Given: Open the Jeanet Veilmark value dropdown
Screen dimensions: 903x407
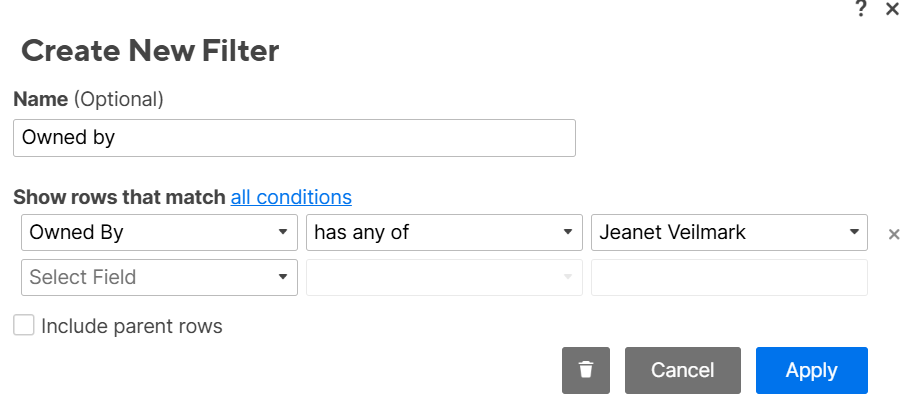Looking at the screenshot, I should point(729,233).
